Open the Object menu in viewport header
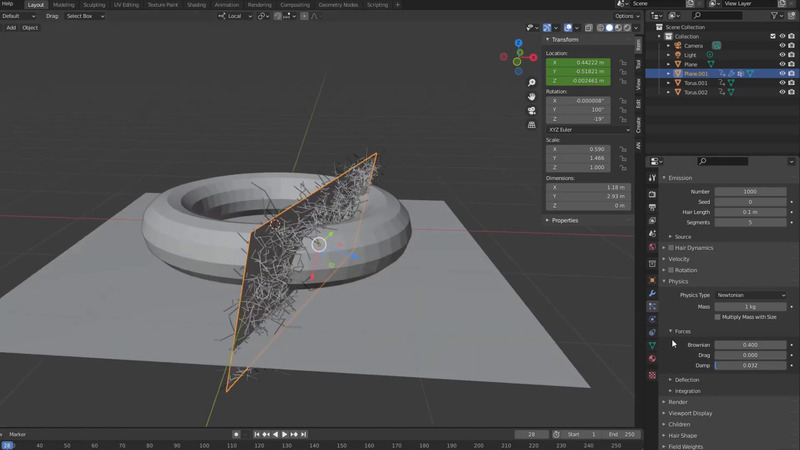Viewport: 800px width, 450px height. tap(30, 28)
